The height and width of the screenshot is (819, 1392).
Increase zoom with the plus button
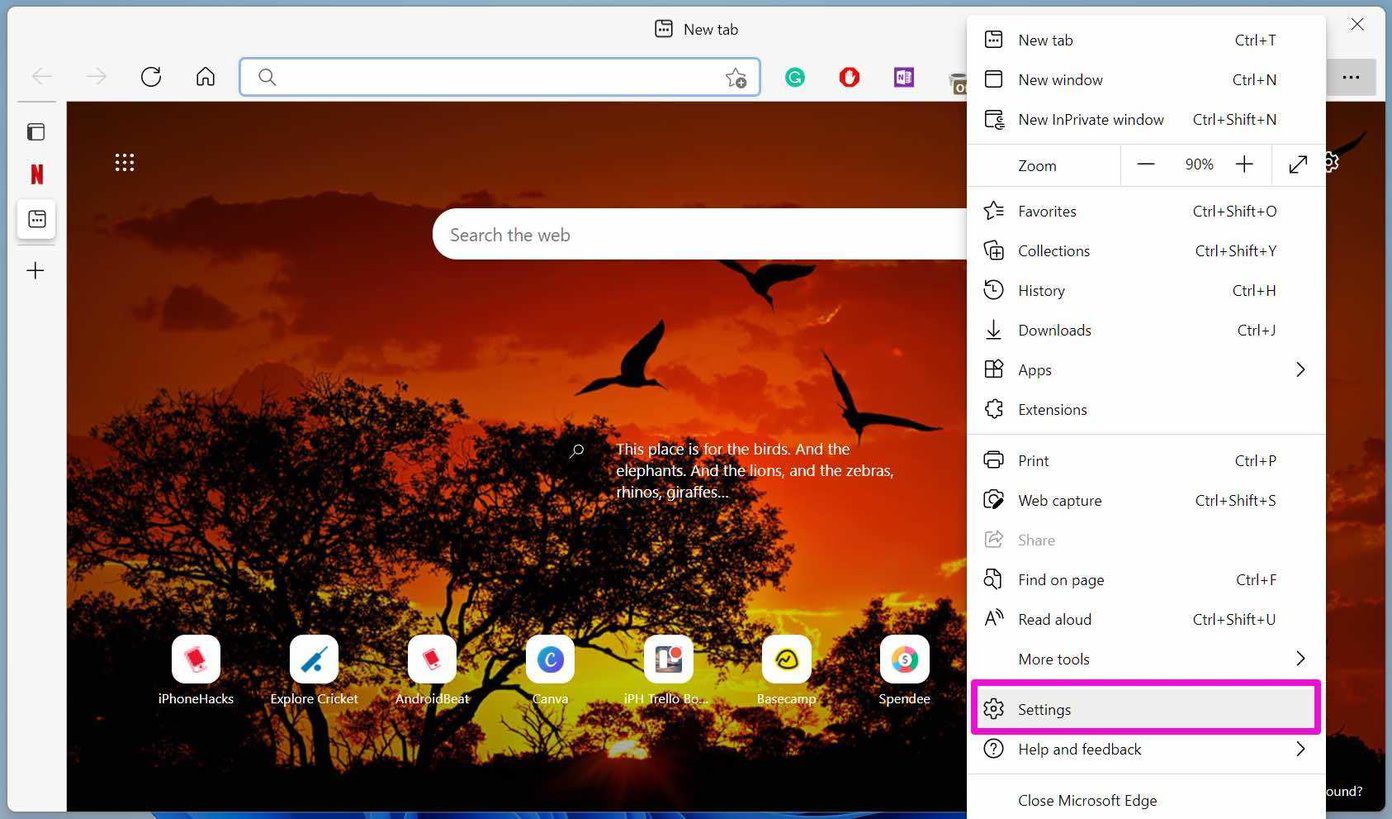[x=1244, y=165]
